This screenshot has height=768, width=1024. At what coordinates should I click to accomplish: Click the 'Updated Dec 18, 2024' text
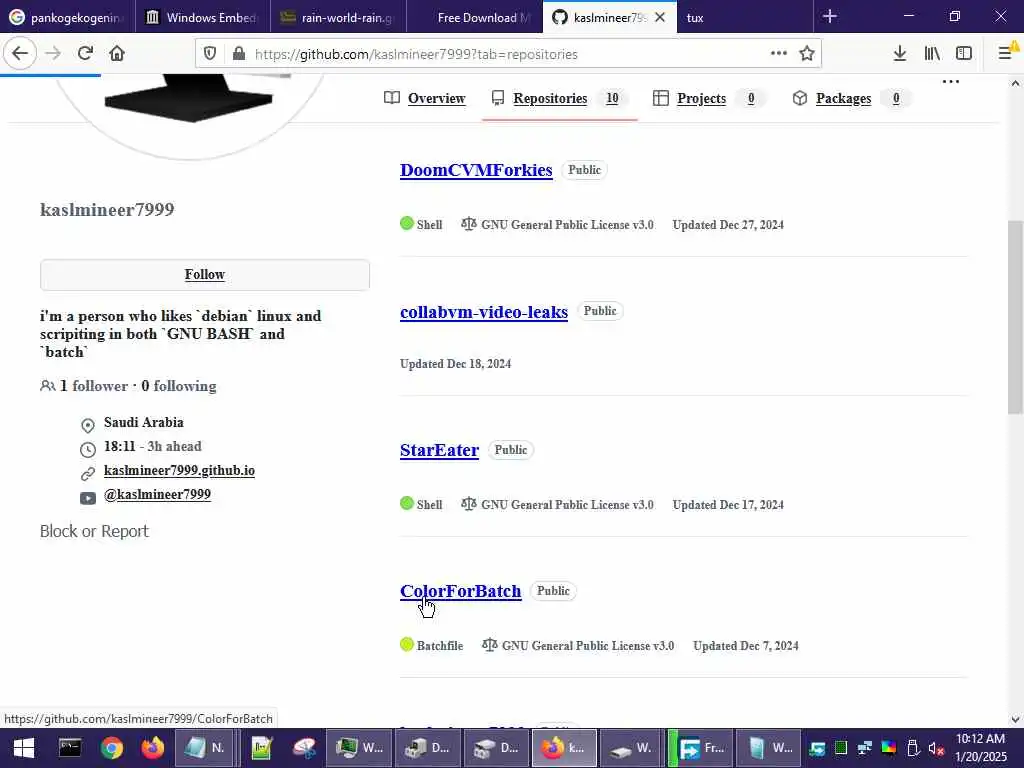455,364
